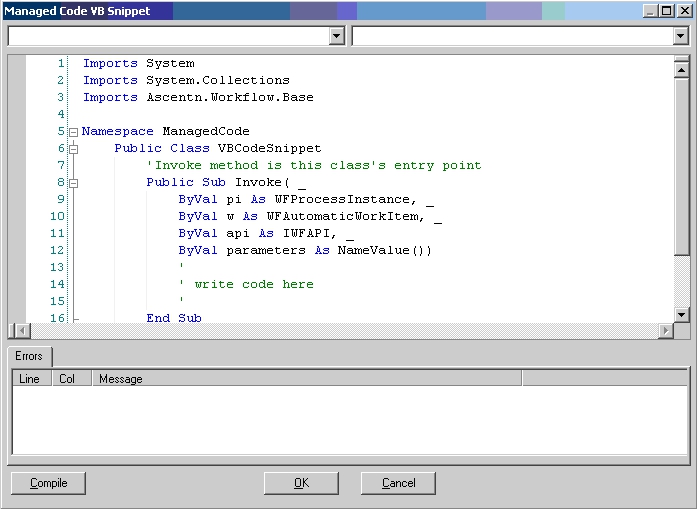Image resolution: width=697 pixels, height=509 pixels.
Task: Open the top-right member dropdown list
Action: (x=680, y=36)
